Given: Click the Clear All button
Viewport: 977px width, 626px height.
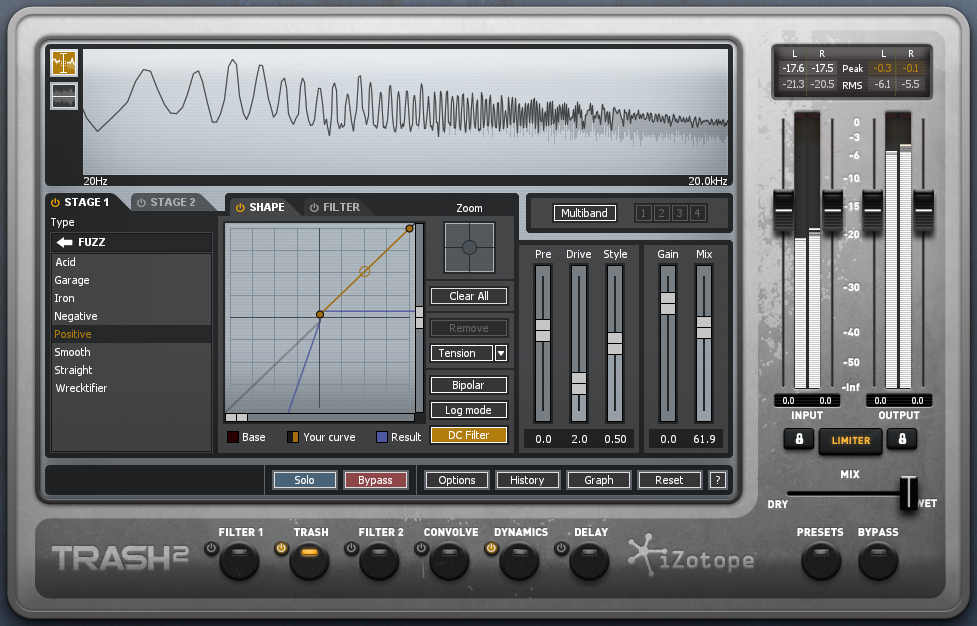Looking at the screenshot, I should (x=469, y=296).
